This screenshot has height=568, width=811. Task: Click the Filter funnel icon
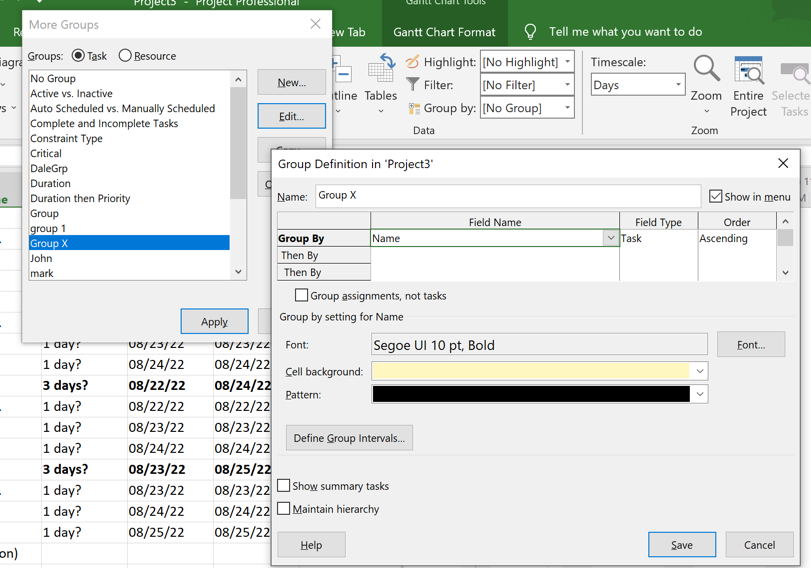coord(413,85)
